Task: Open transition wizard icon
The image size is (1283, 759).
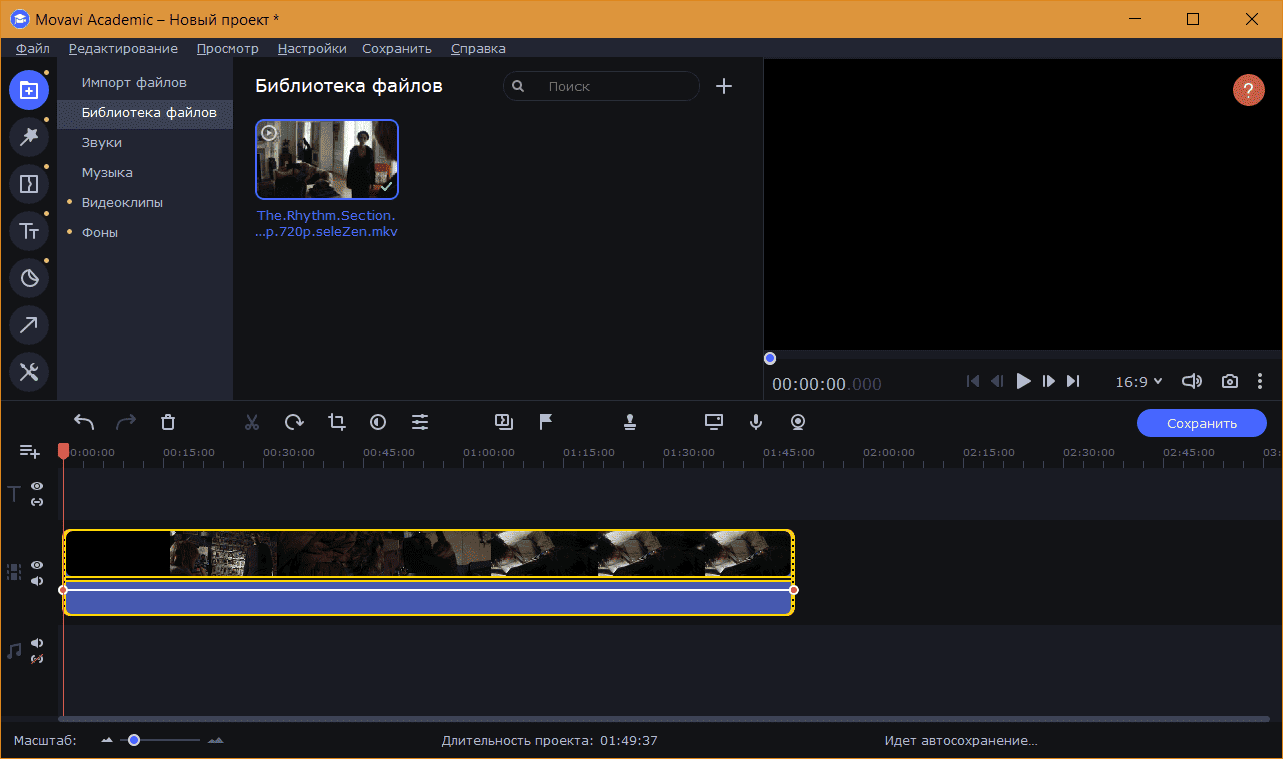Action: [504, 422]
